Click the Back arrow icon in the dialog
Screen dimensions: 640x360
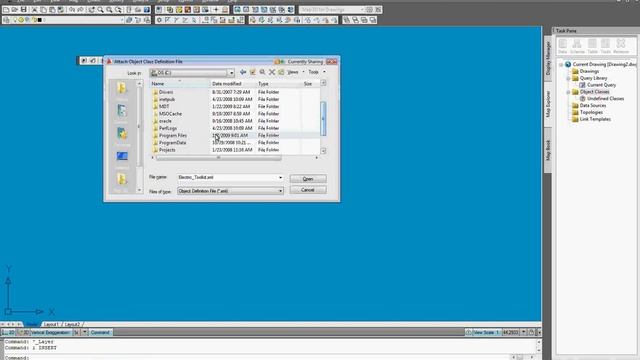243,72
